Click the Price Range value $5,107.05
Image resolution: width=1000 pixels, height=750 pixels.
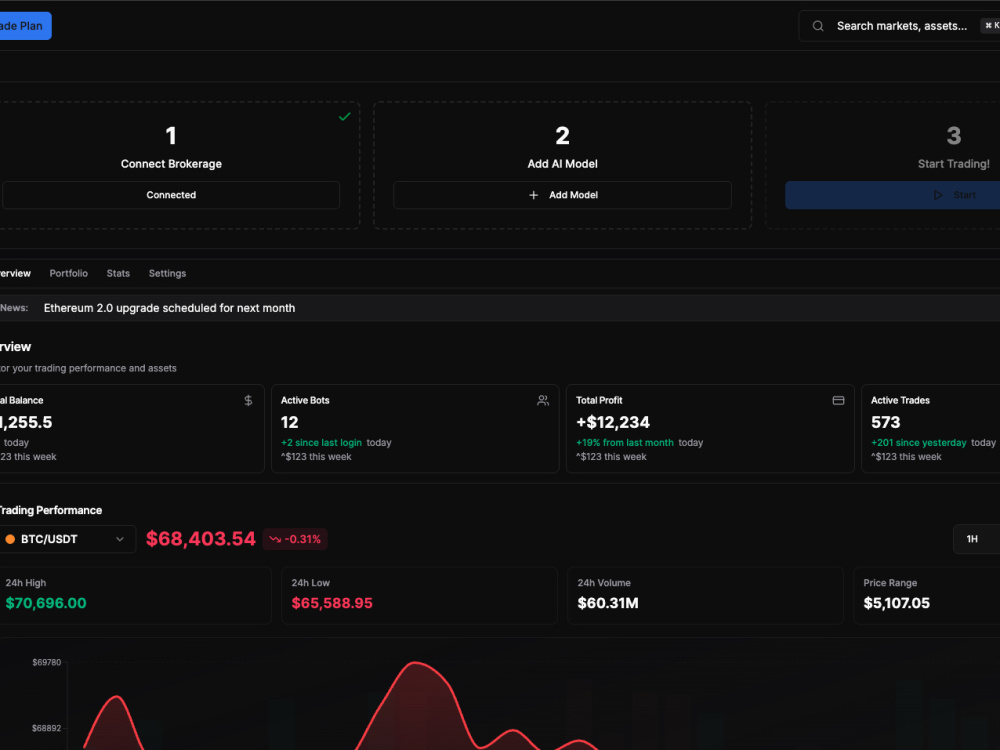pos(897,603)
